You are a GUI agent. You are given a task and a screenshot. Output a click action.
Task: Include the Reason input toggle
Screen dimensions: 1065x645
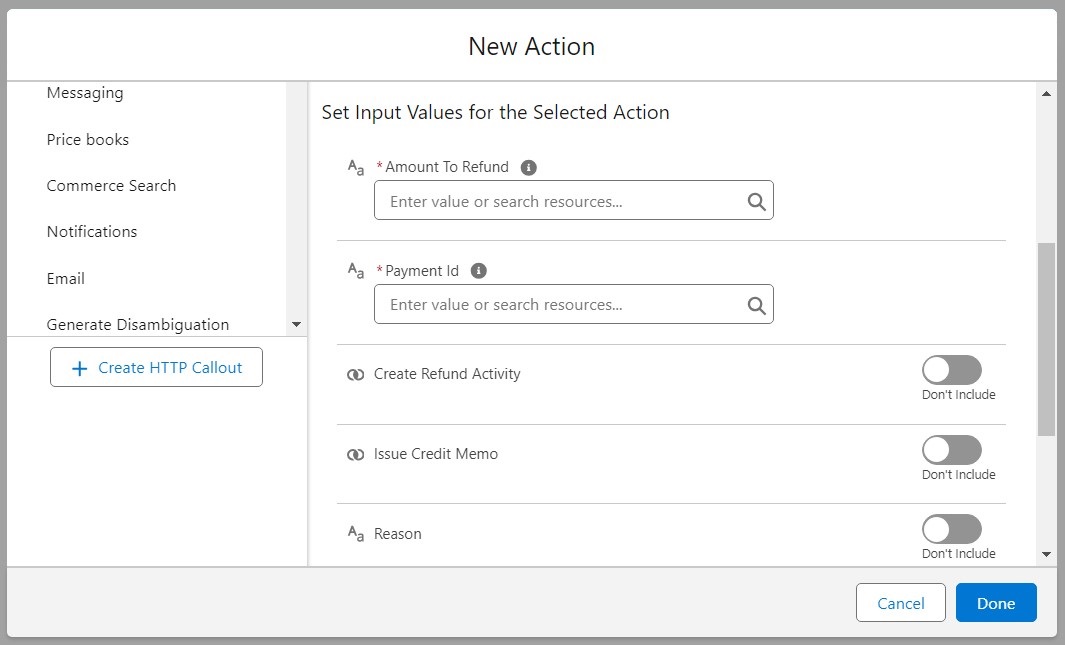[951, 529]
